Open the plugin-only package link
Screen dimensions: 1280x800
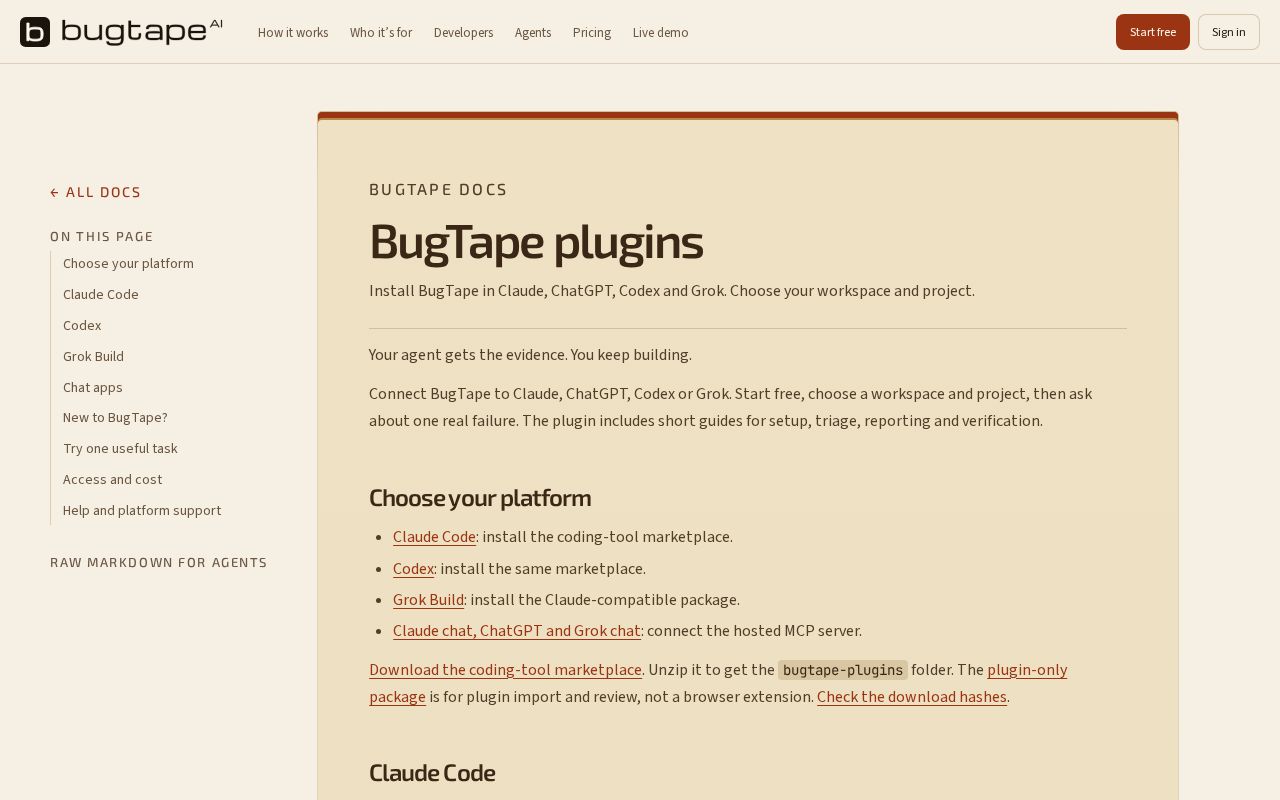(x=1027, y=670)
